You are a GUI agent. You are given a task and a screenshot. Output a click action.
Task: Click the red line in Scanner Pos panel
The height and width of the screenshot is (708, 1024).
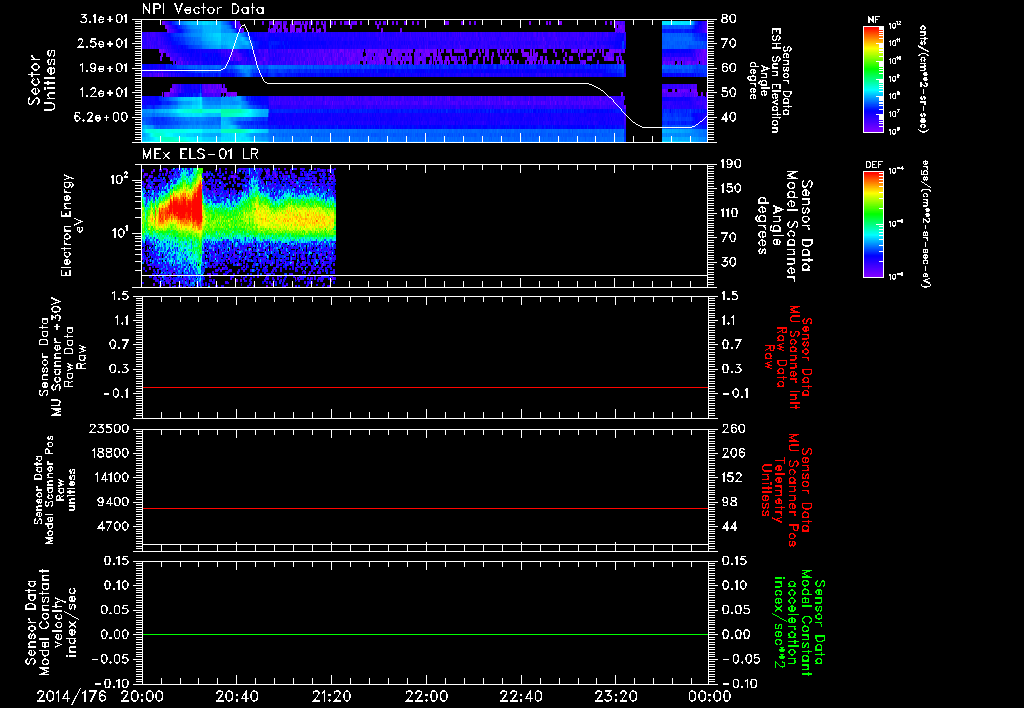[425, 508]
